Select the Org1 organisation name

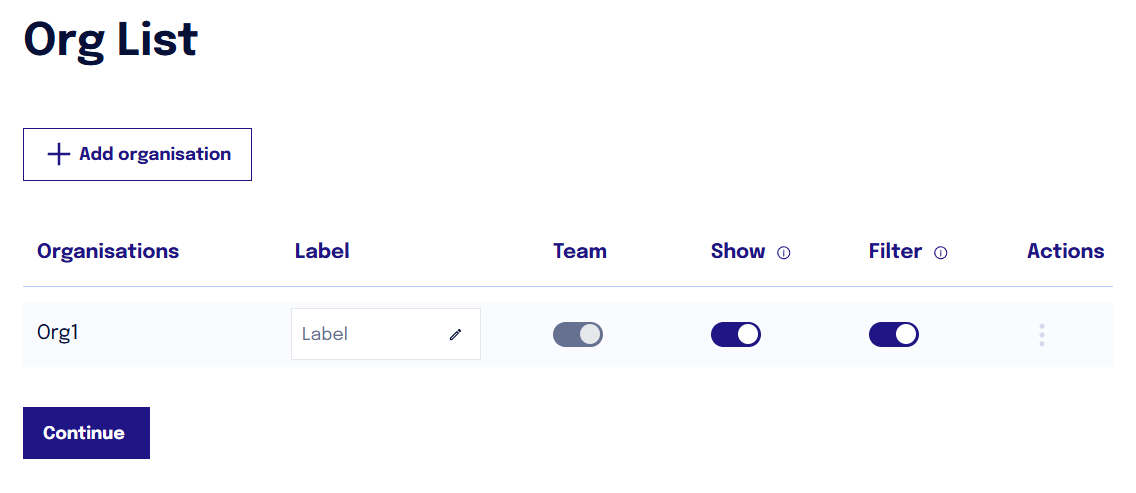point(58,333)
